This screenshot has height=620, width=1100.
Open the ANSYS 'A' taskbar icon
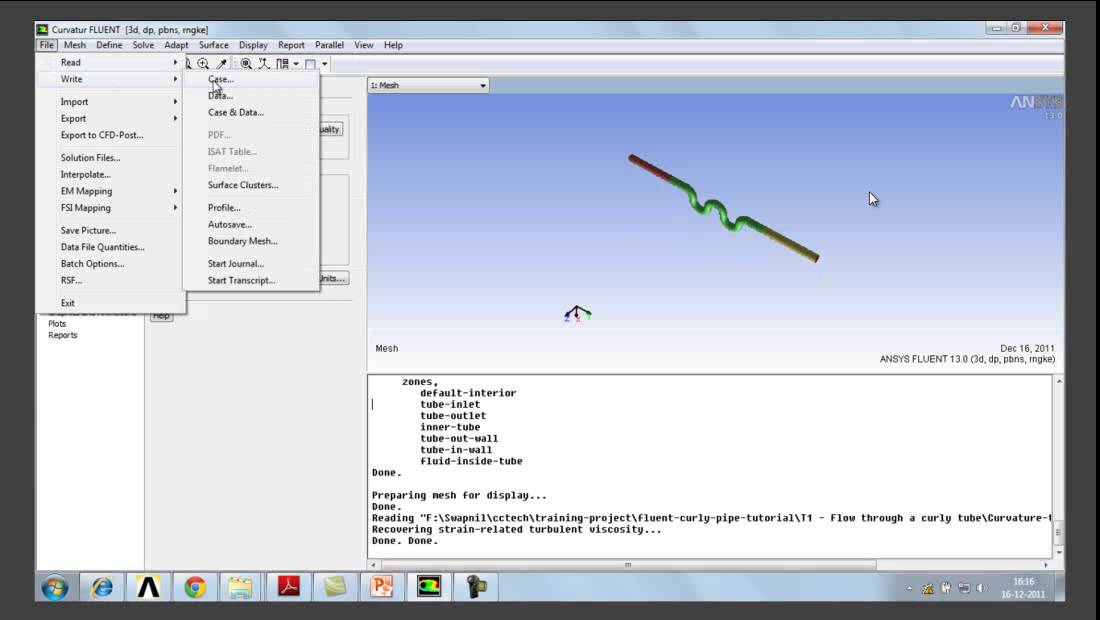point(148,587)
